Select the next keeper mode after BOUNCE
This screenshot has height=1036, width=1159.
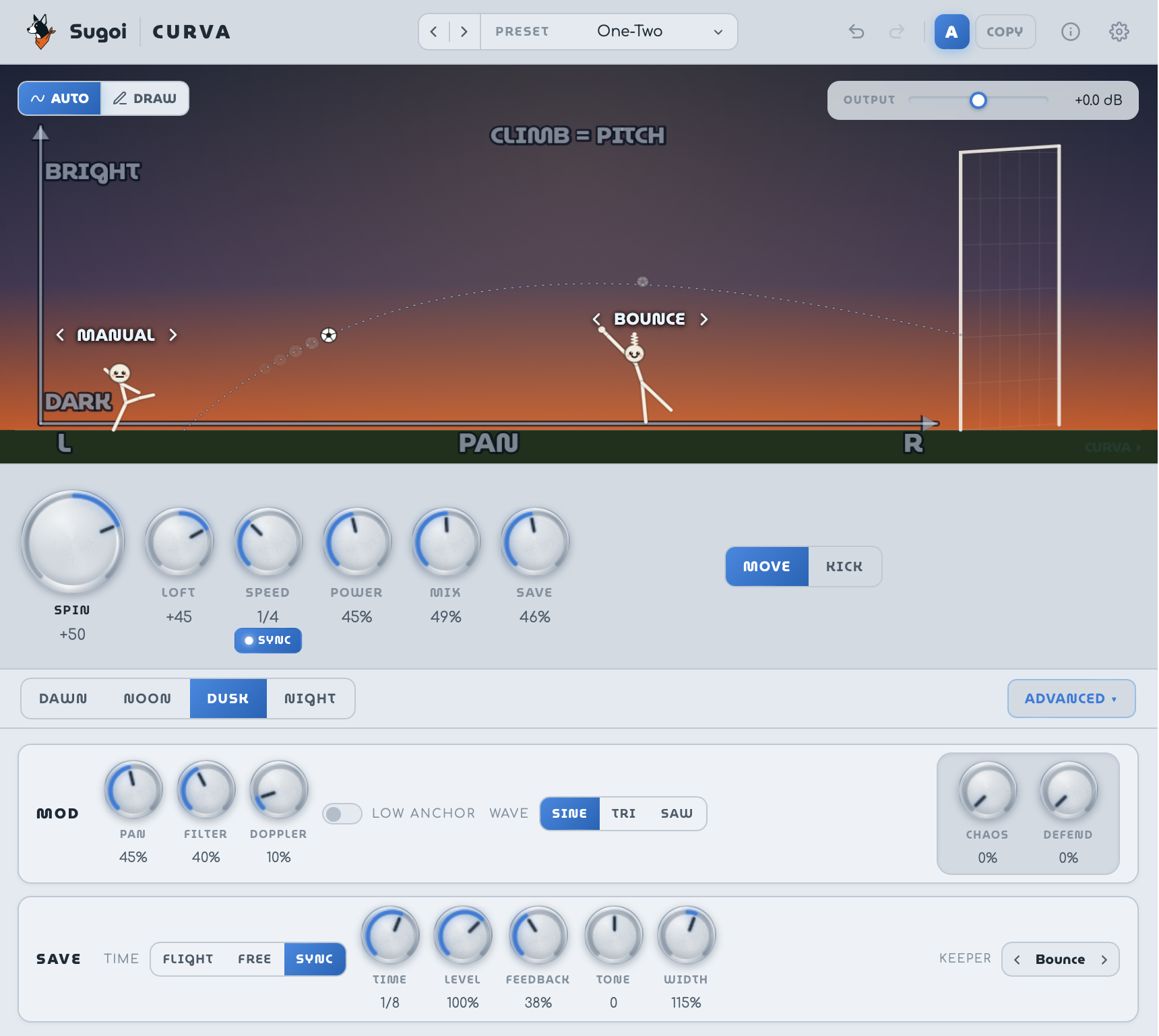(x=703, y=319)
